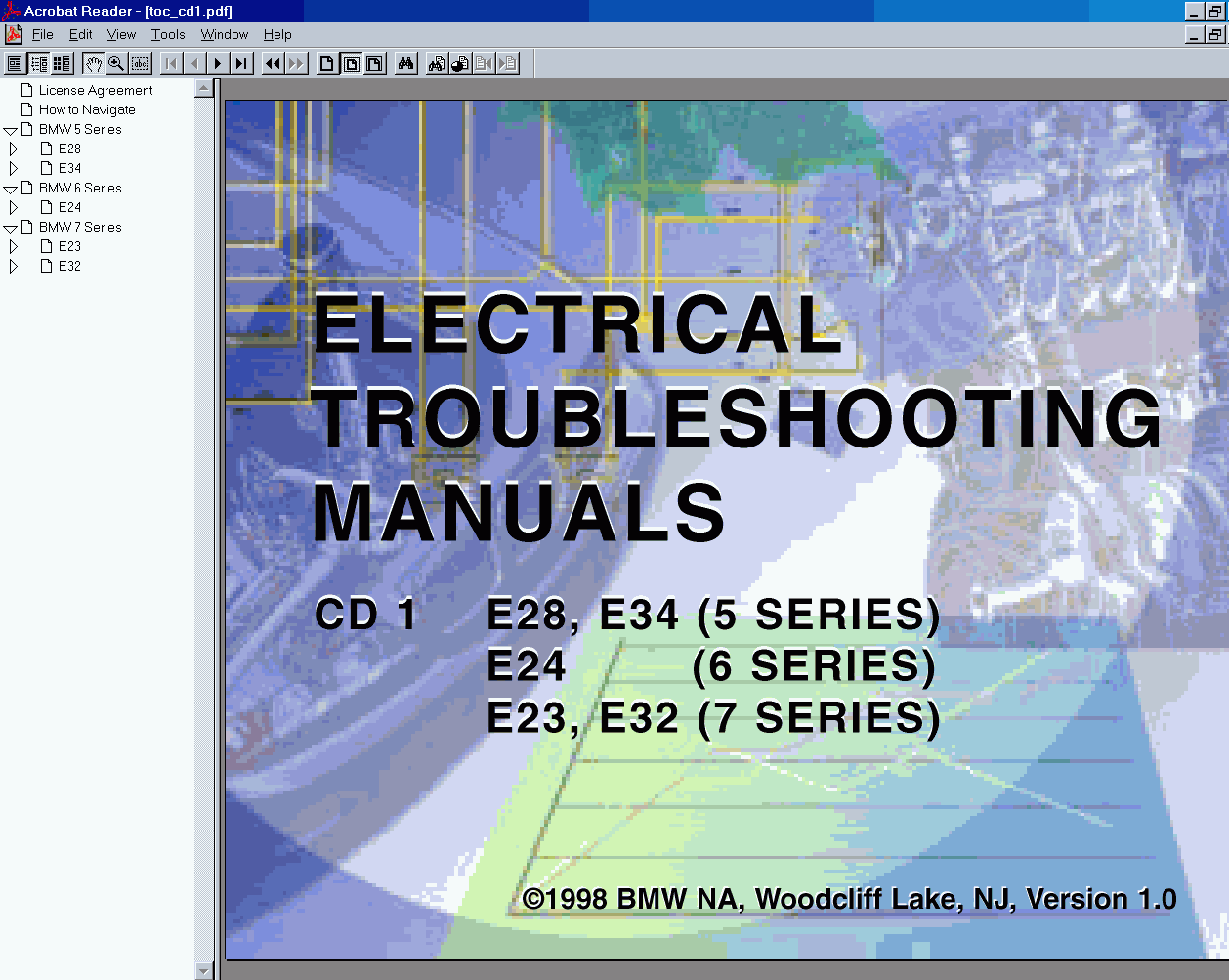Switch to Thumbnails and Page view
Viewport: 1229px width, 980px height.
pyautogui.click(x=63, y=64)
